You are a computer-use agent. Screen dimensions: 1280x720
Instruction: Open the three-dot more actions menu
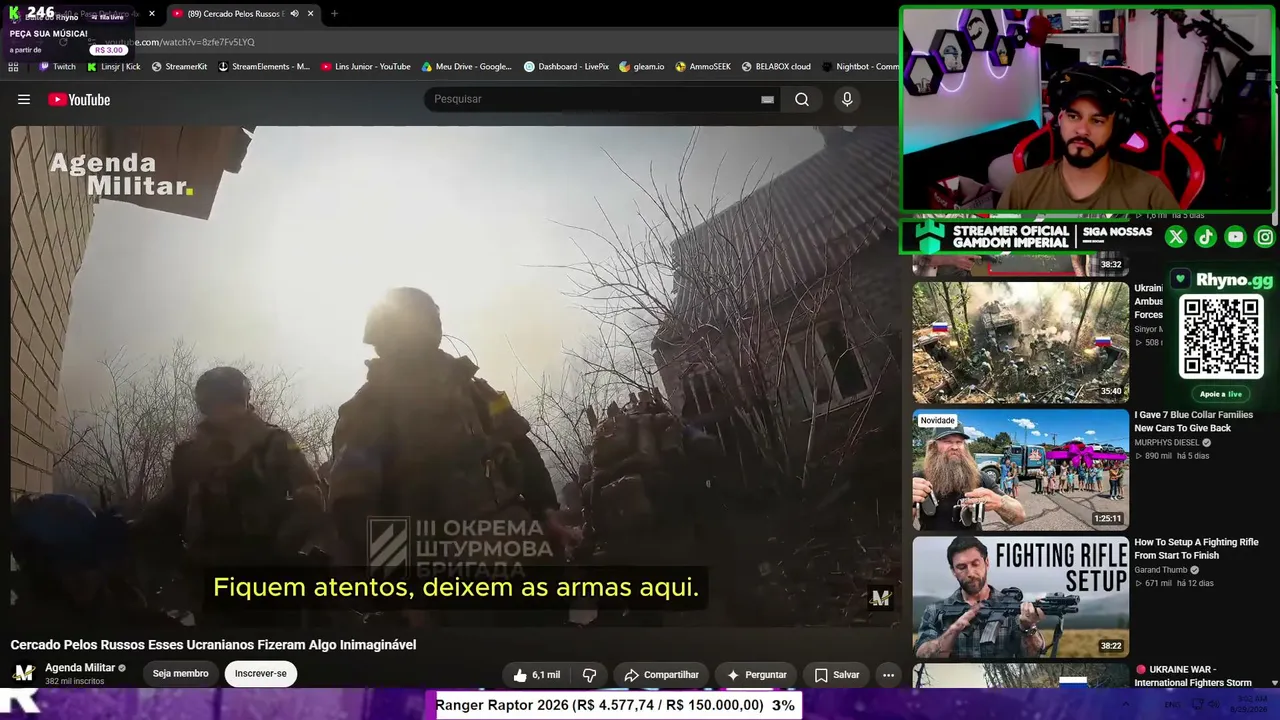pos(888,675)
